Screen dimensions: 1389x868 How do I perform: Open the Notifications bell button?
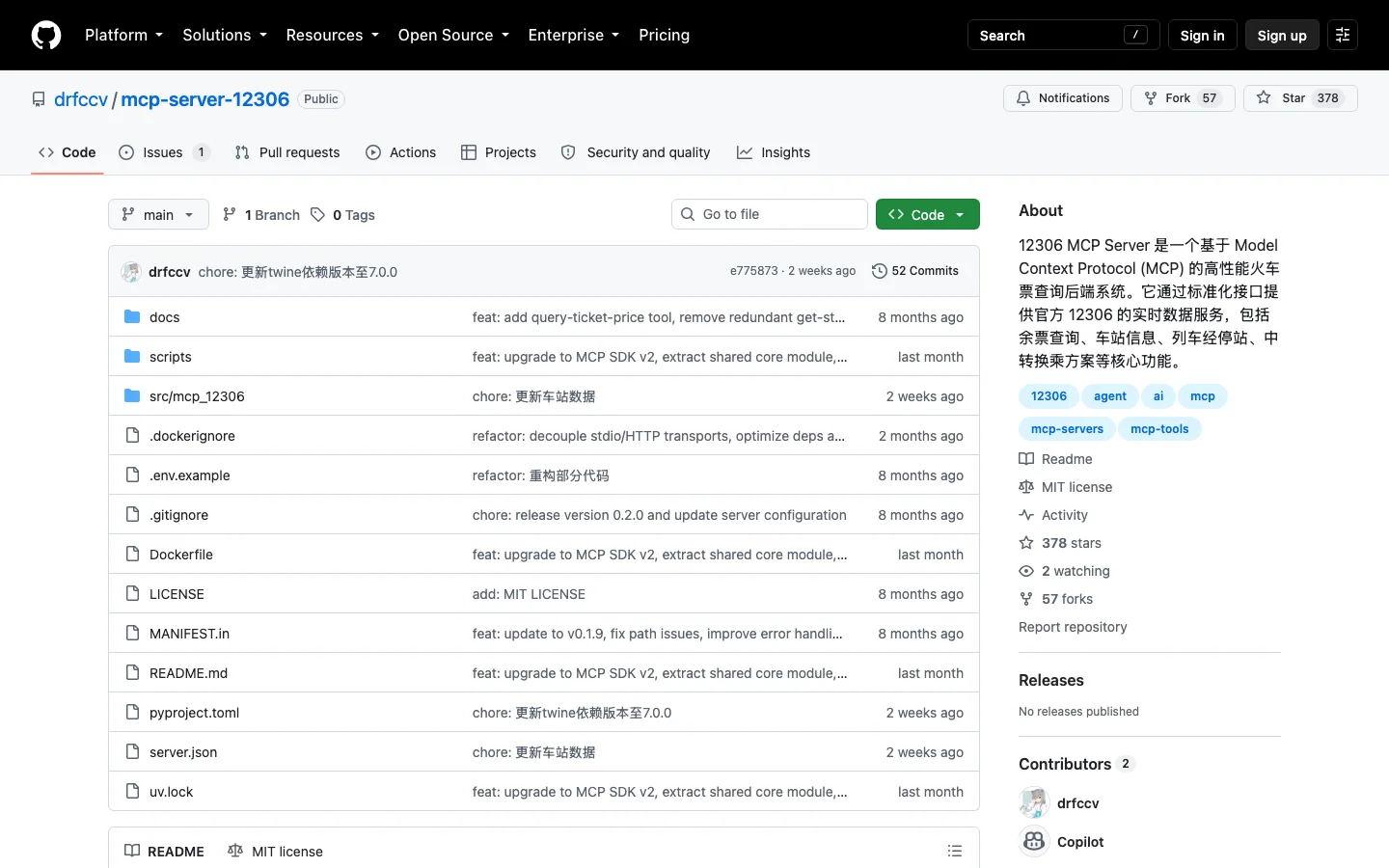(1063, 98)
